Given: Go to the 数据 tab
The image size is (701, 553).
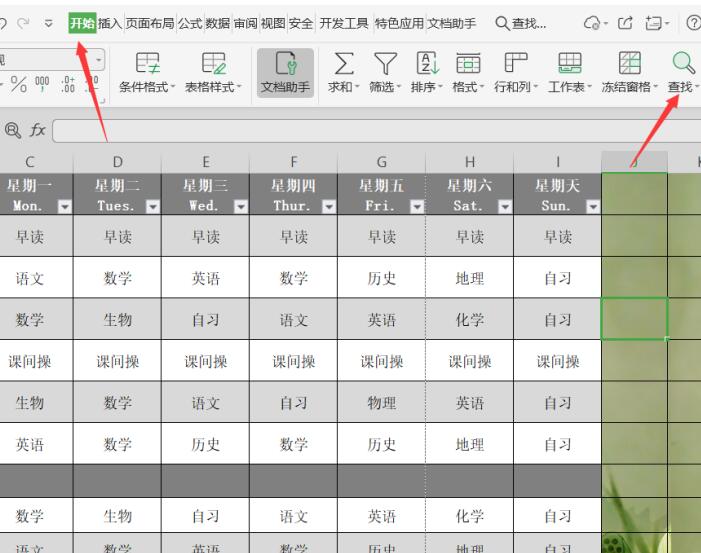Looking at the screenshot, I should (218, 23).
